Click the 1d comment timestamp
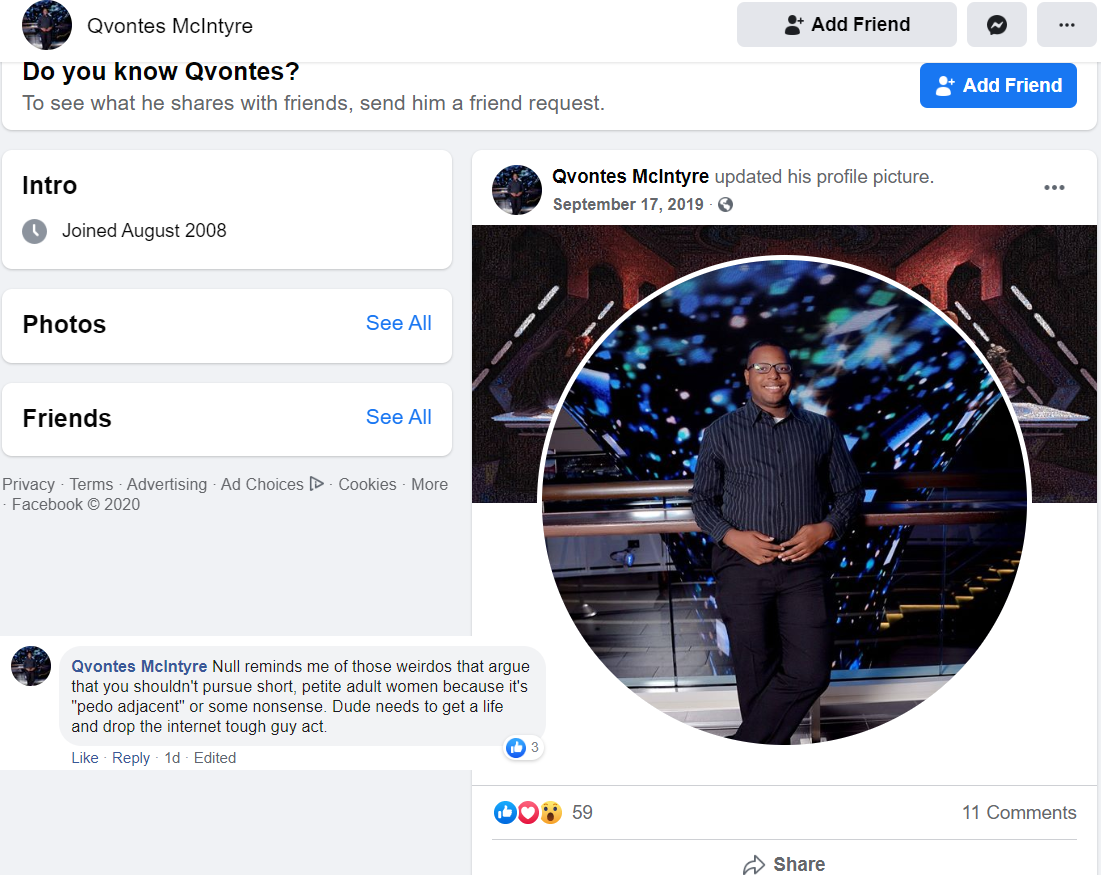 (x=172, y=758)
